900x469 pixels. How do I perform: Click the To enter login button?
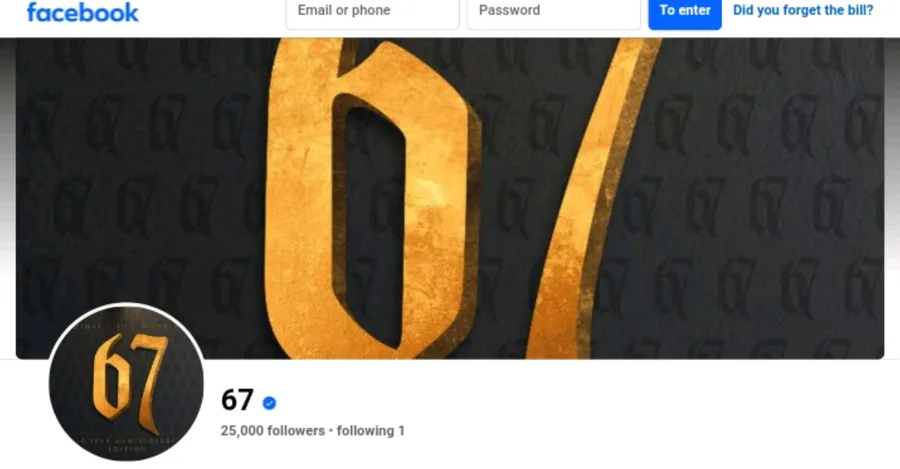point(685,11)
